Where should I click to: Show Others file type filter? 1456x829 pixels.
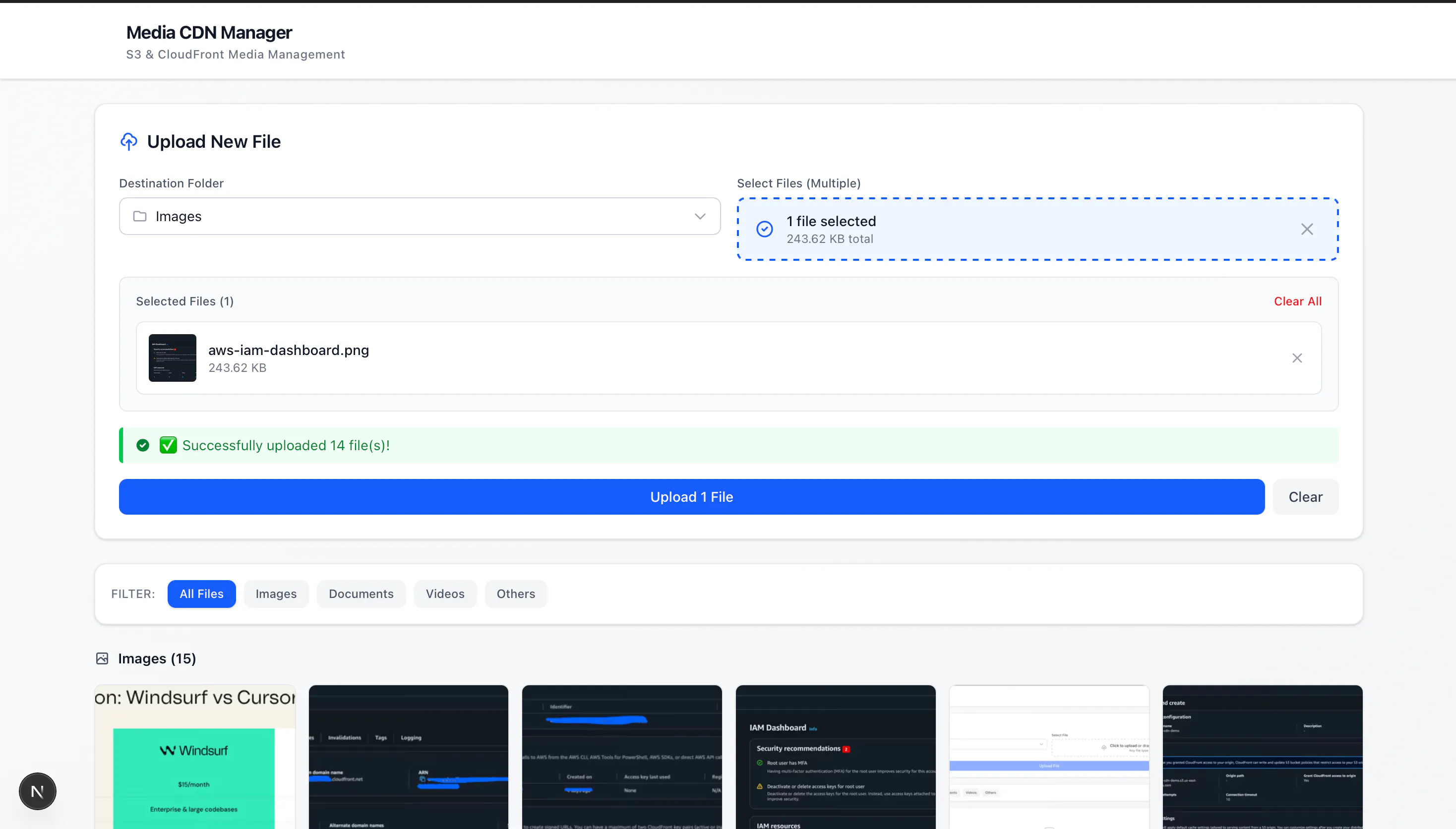pyautogui.click(x=516, y=593)
